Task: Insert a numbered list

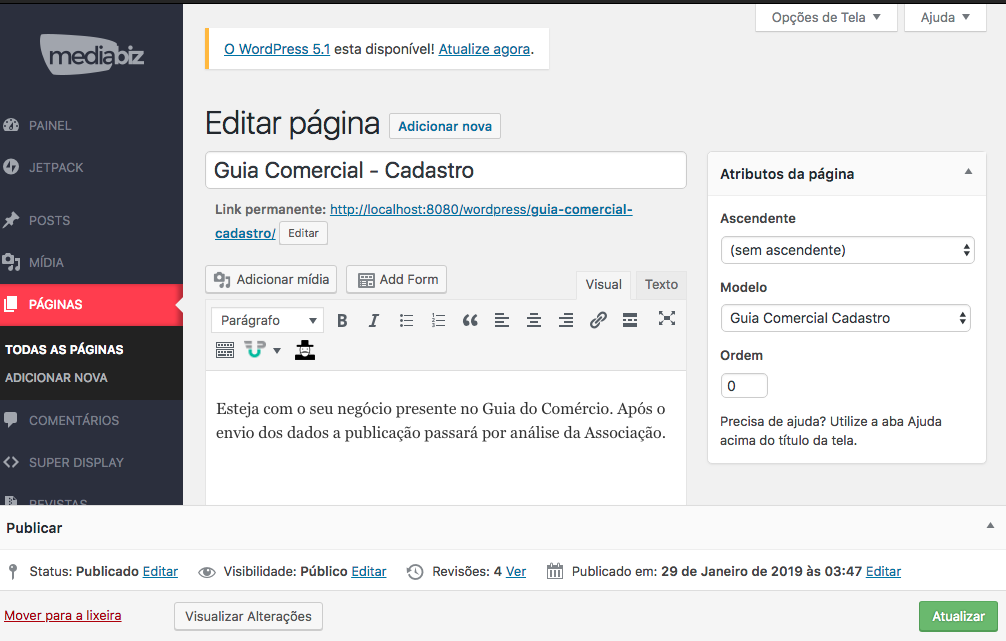Action: (x=438, y=320)
